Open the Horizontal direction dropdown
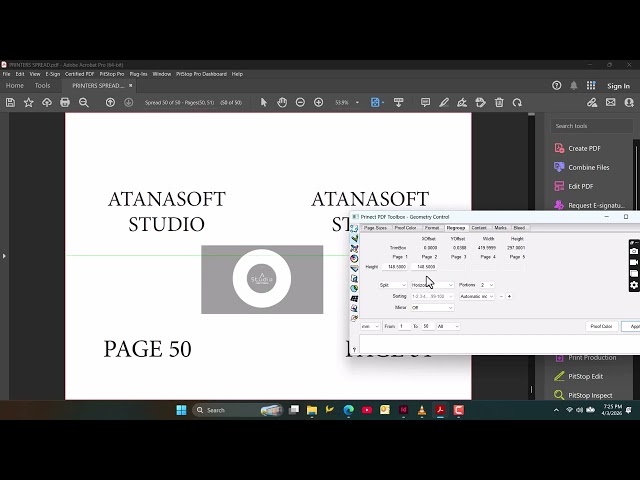 click(x=432, y=285)
